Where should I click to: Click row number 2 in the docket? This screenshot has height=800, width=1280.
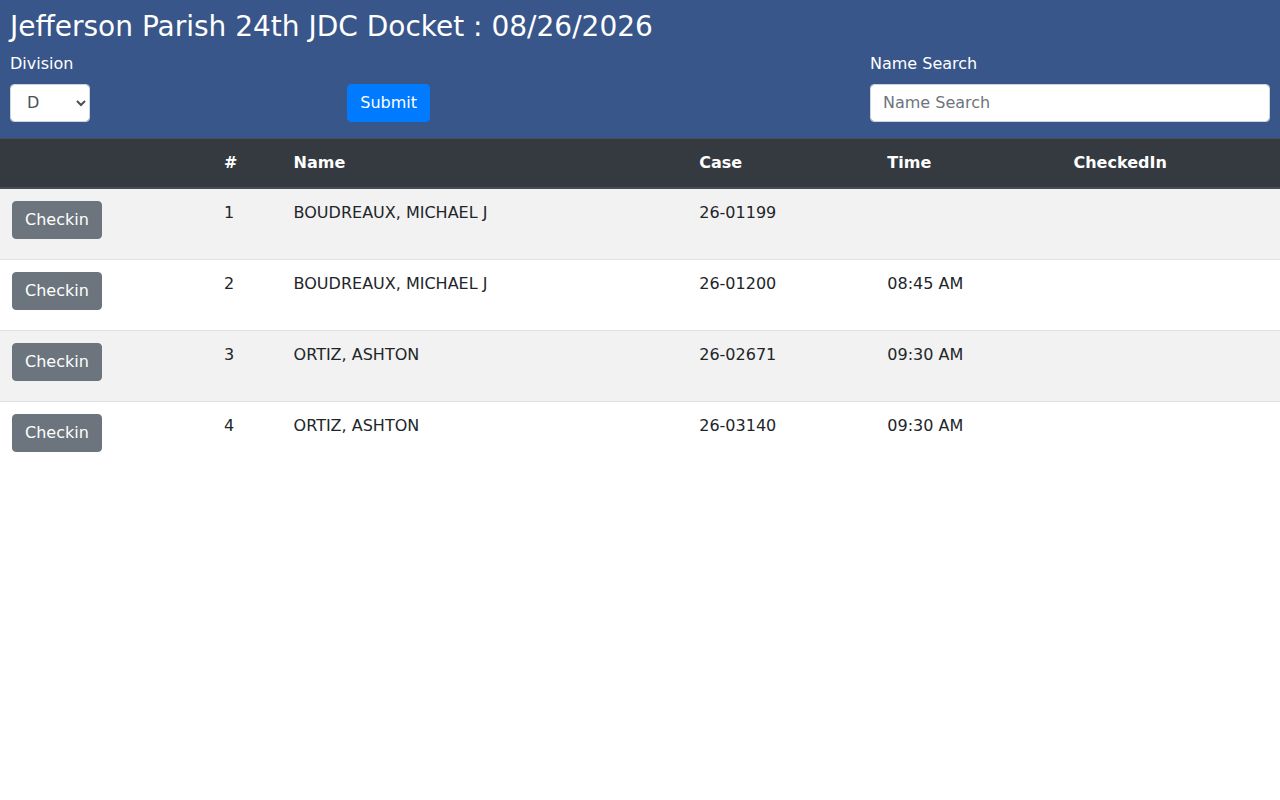click(229, 284)
